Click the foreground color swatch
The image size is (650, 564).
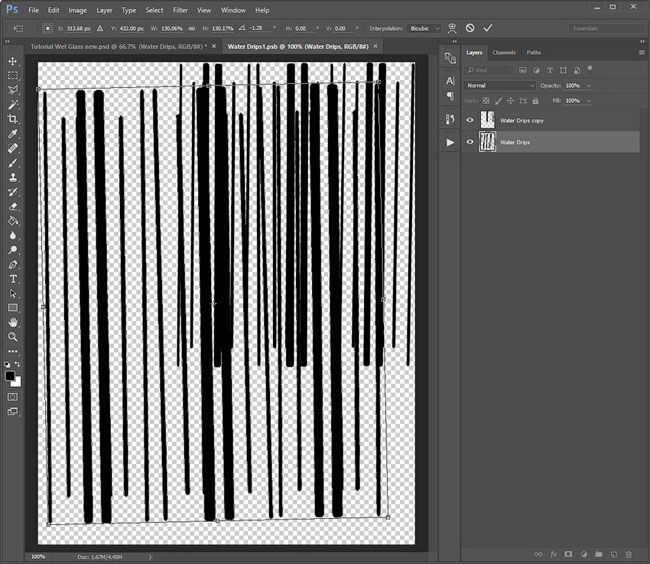point(10,376)
